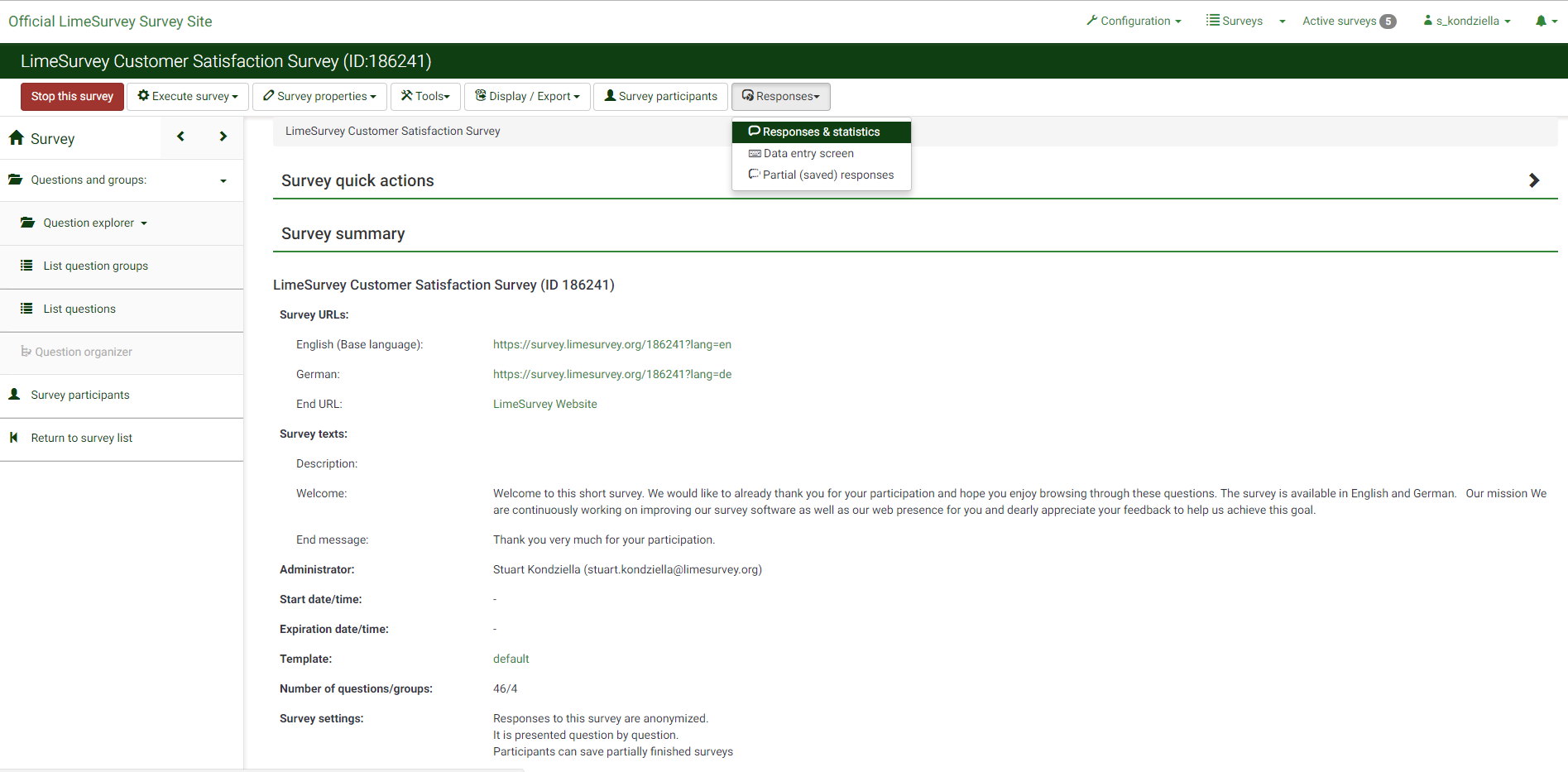The image size is (1568, 772).
Task: Open the caret dropdown next to Surveys
Action: click(1283, 22)
